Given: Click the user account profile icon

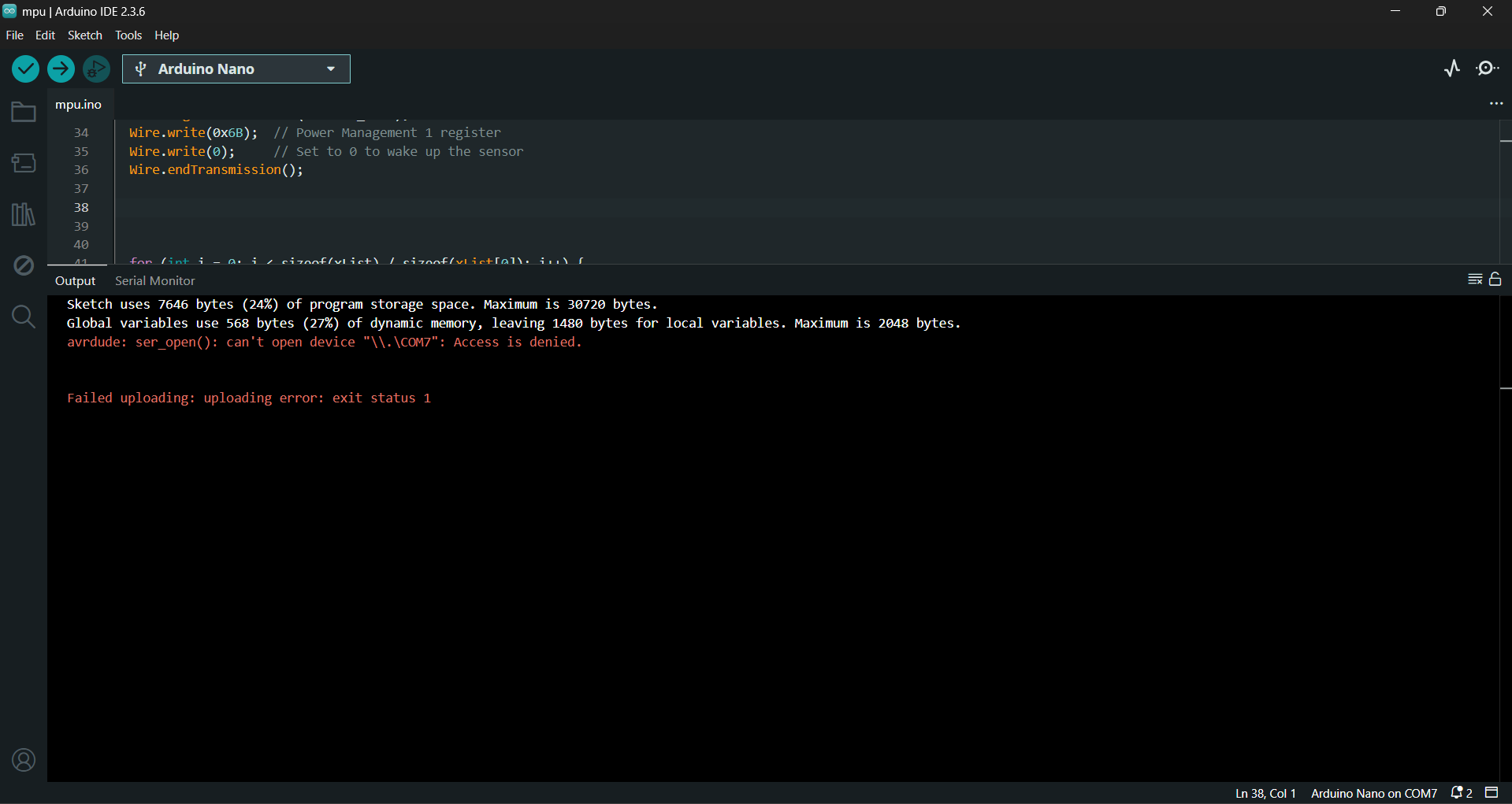Looking at the screenshot, I should click(x=23, y=759).
